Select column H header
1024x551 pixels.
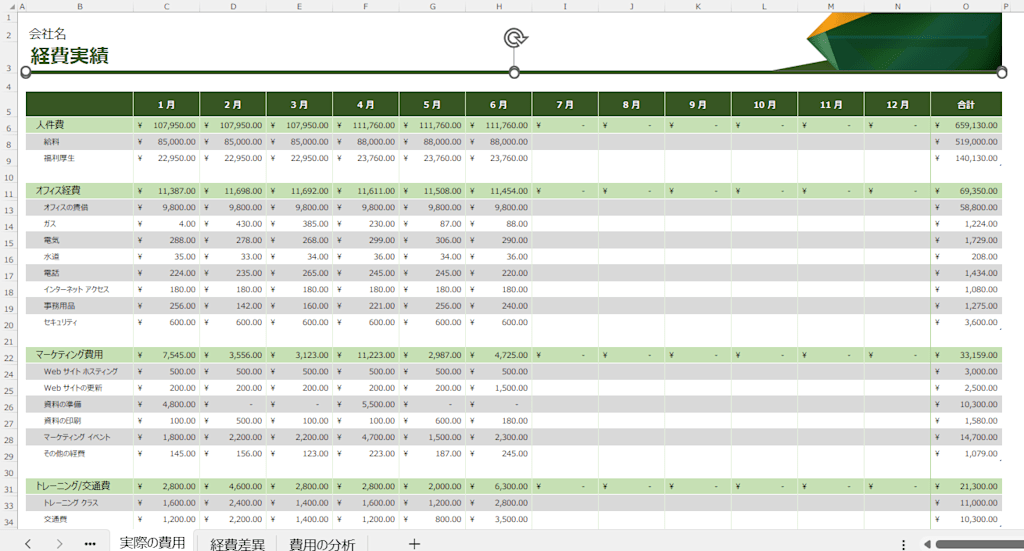click(499, 7)
